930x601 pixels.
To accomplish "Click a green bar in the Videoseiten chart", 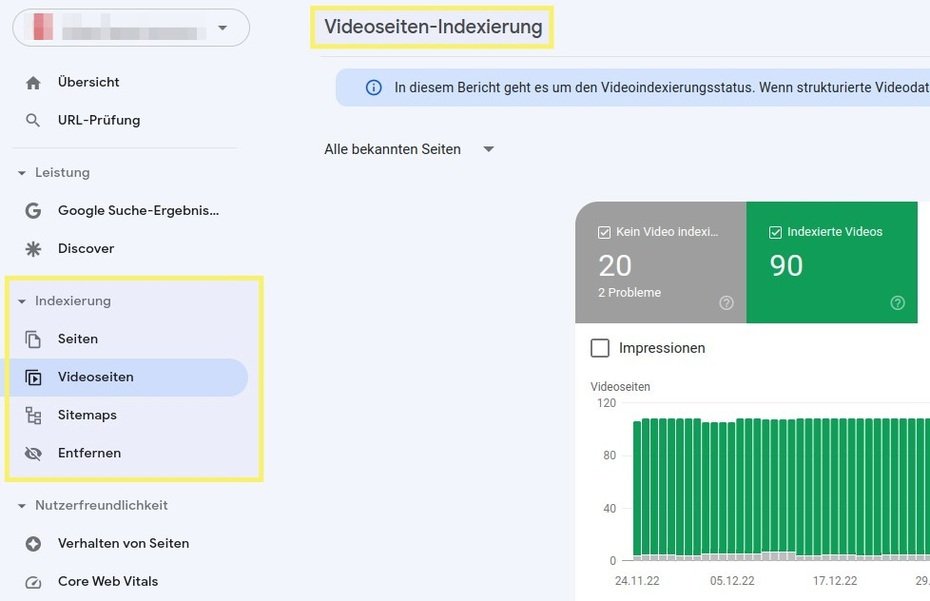I will [700, 480].
